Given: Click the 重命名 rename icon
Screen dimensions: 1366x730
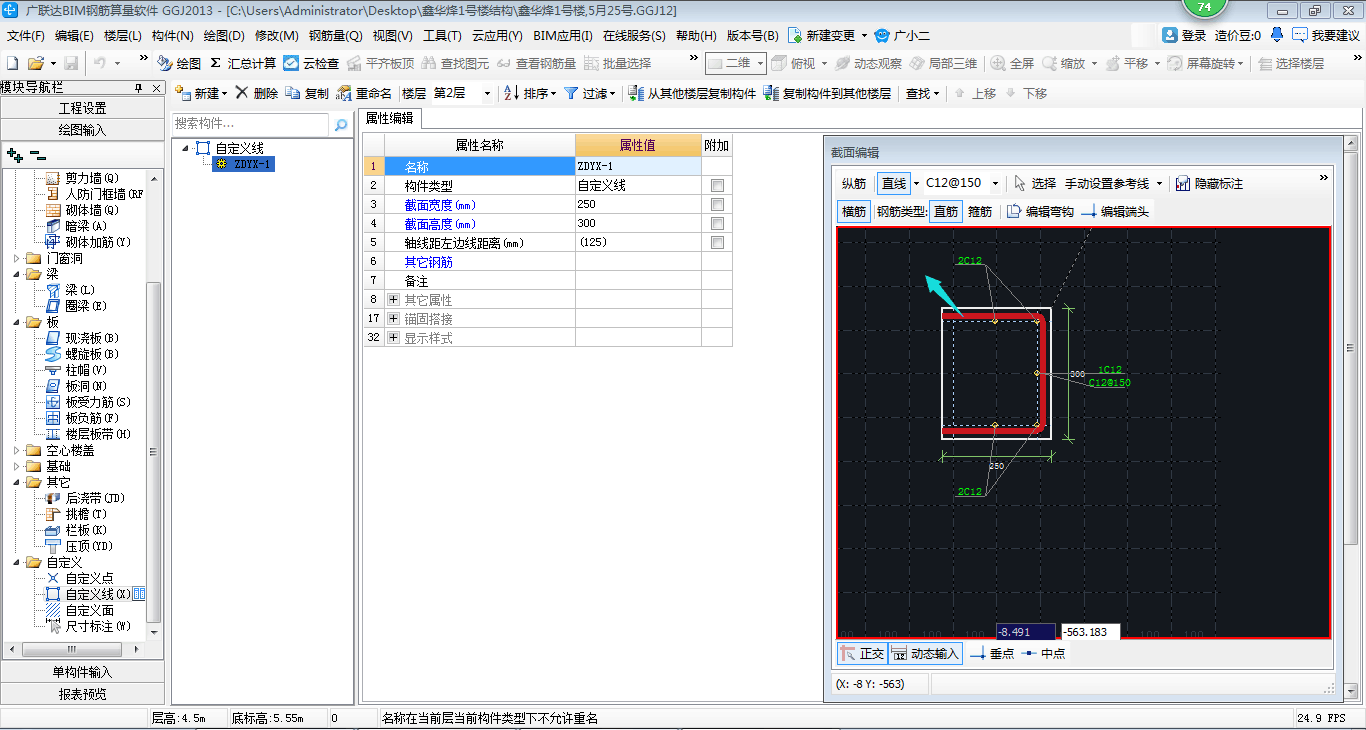Looking at the screenshot, I should [x=344, y=93].
